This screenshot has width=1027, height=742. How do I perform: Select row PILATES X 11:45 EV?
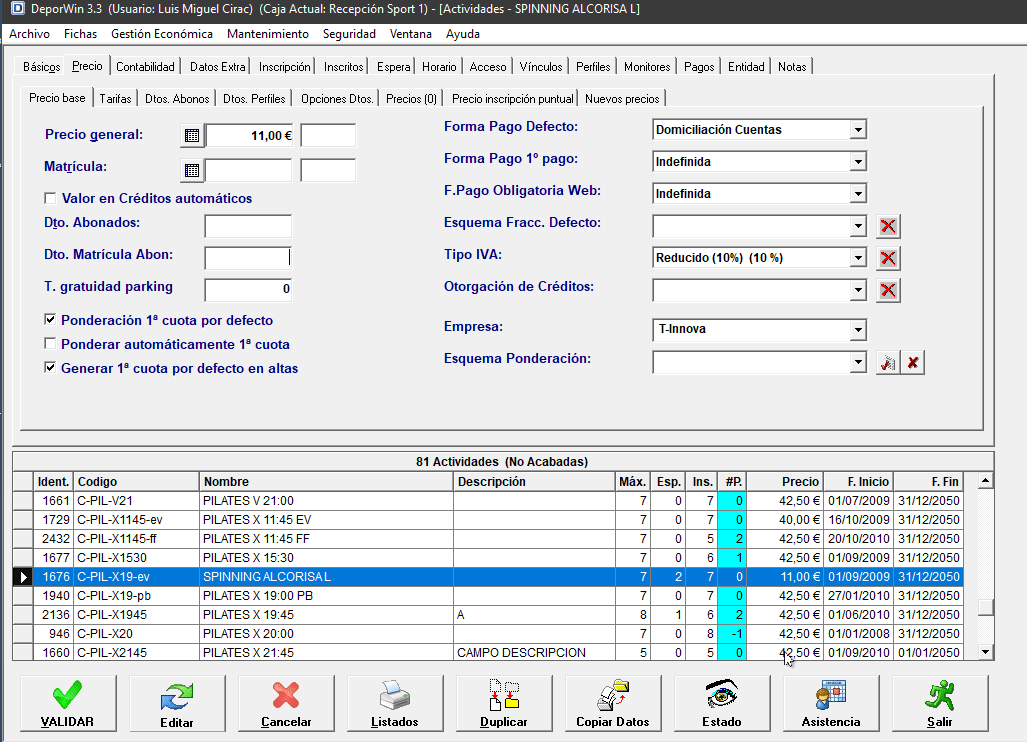tap(488, 520)
